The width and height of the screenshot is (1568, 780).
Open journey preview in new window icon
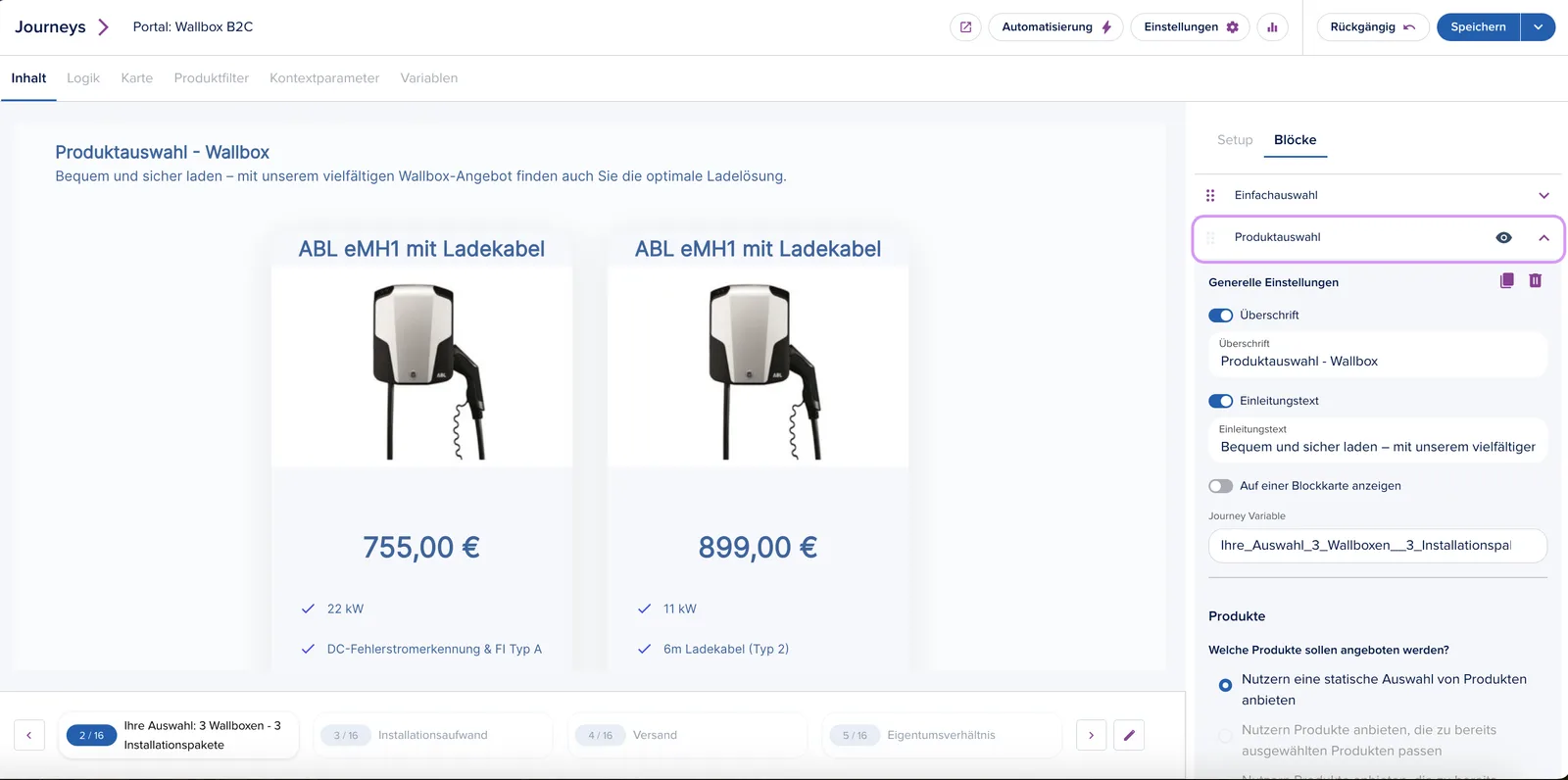[x=965, y=27]
